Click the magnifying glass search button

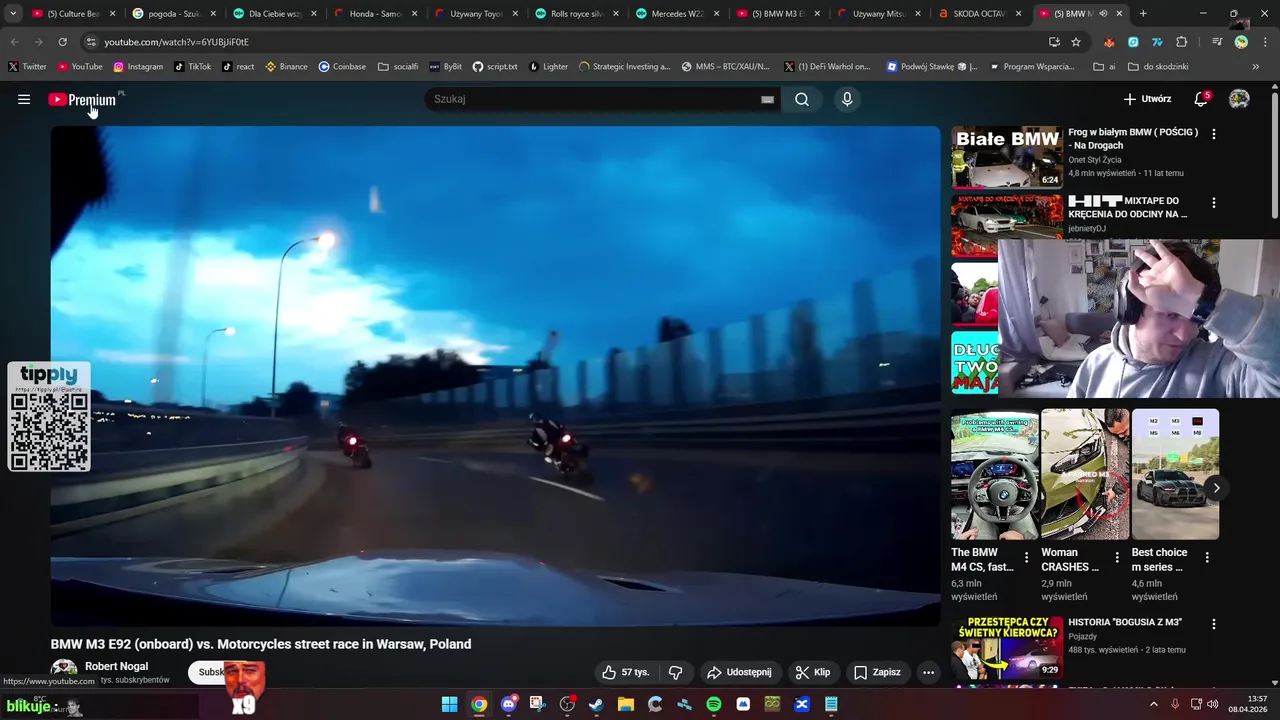(802, 99)
